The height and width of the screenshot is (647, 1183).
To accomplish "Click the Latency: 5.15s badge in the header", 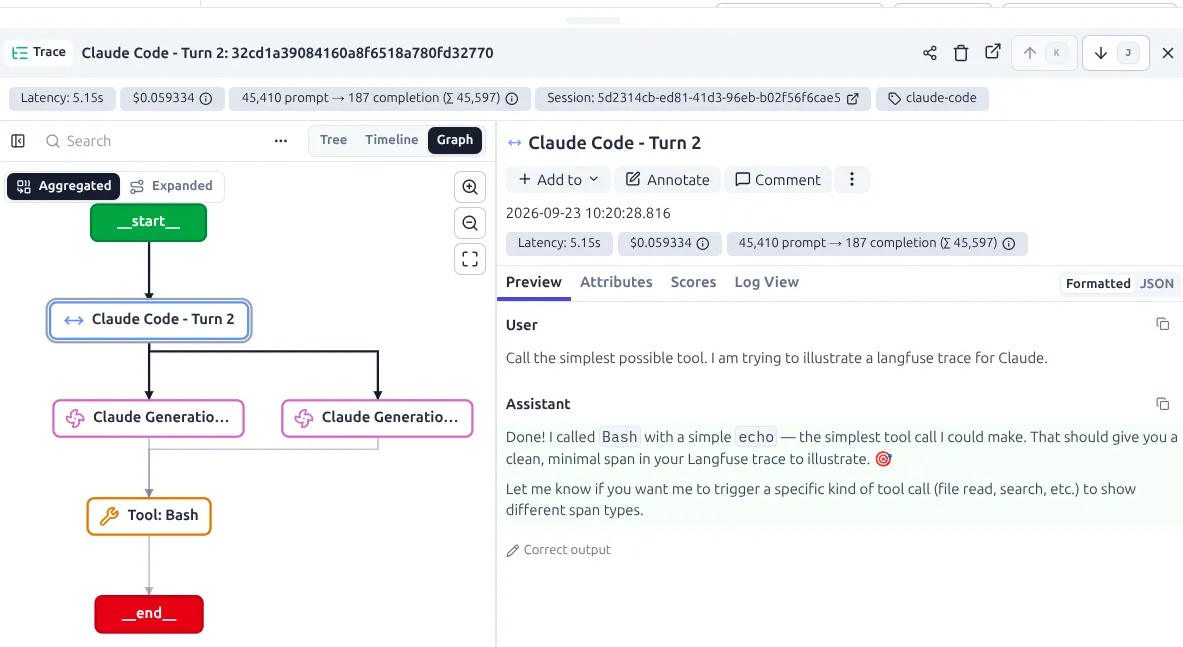I will coord(62,98).
